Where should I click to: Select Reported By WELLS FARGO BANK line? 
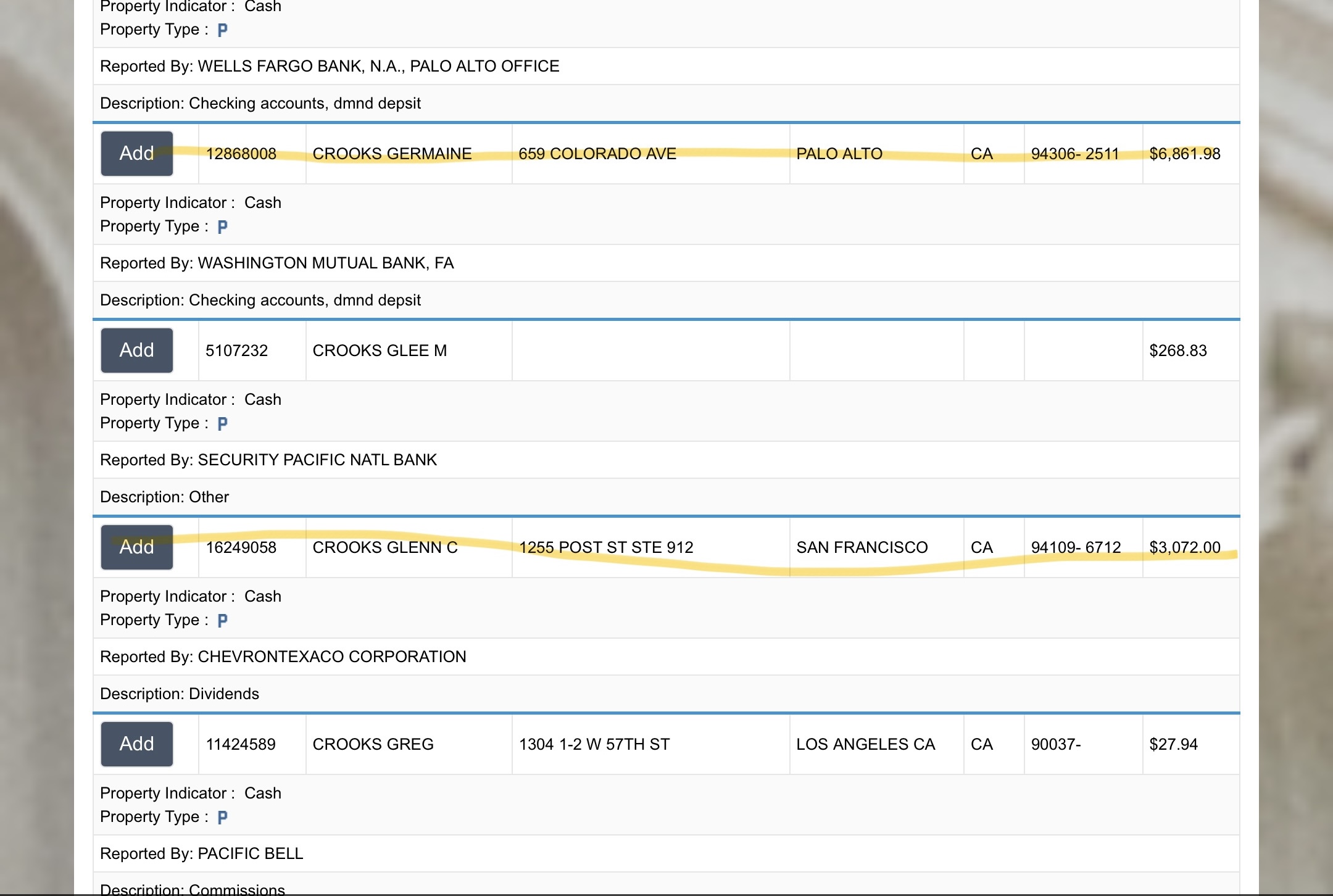[x=666, y=66]
